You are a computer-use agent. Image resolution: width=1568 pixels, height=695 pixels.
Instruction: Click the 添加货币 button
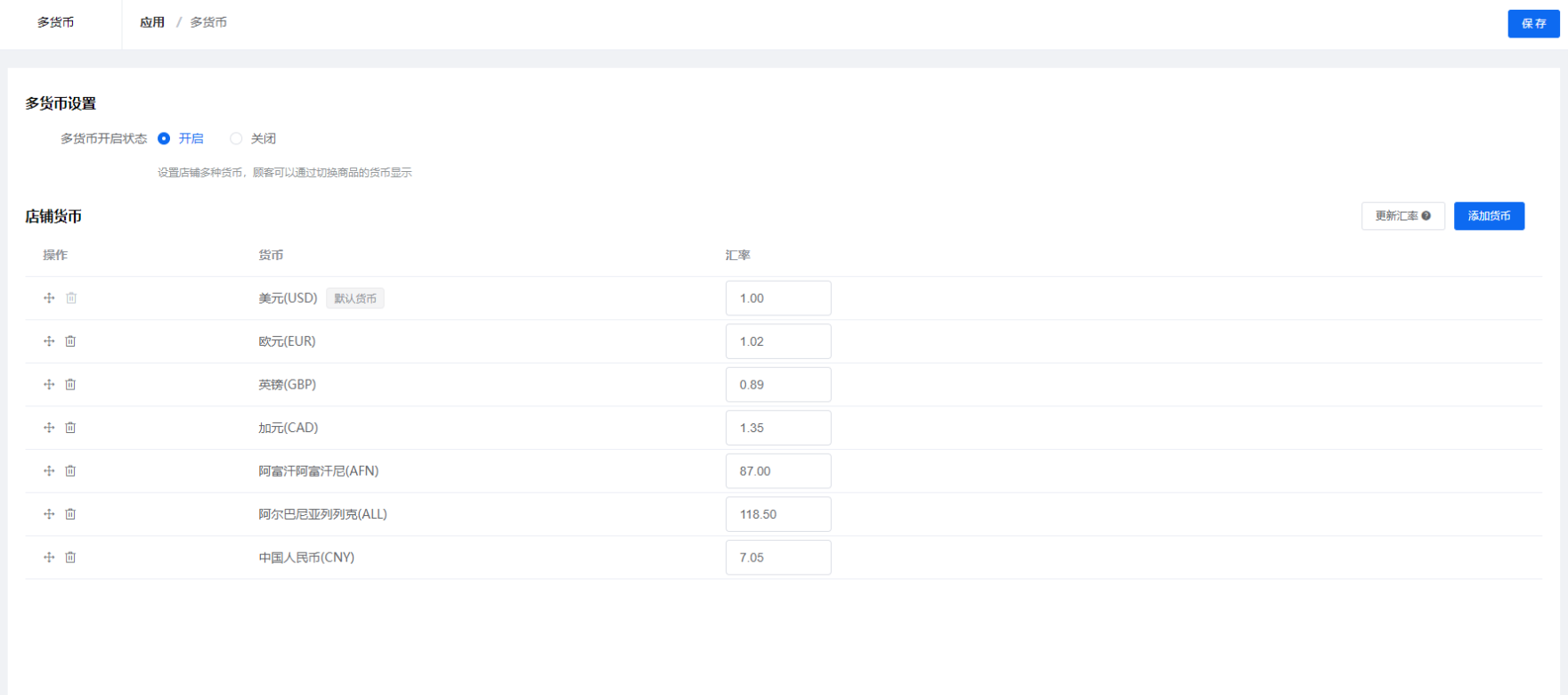click(1489, 216)
